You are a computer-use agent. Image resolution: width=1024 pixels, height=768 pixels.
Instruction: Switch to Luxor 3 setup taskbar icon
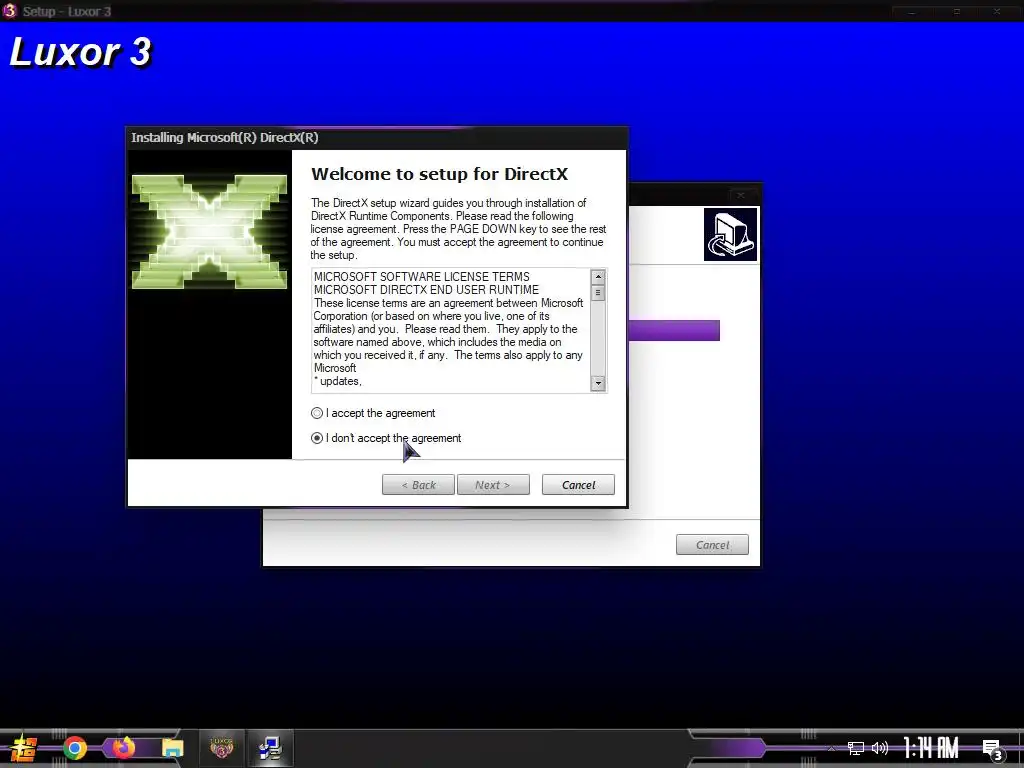[x=221, y=748]
